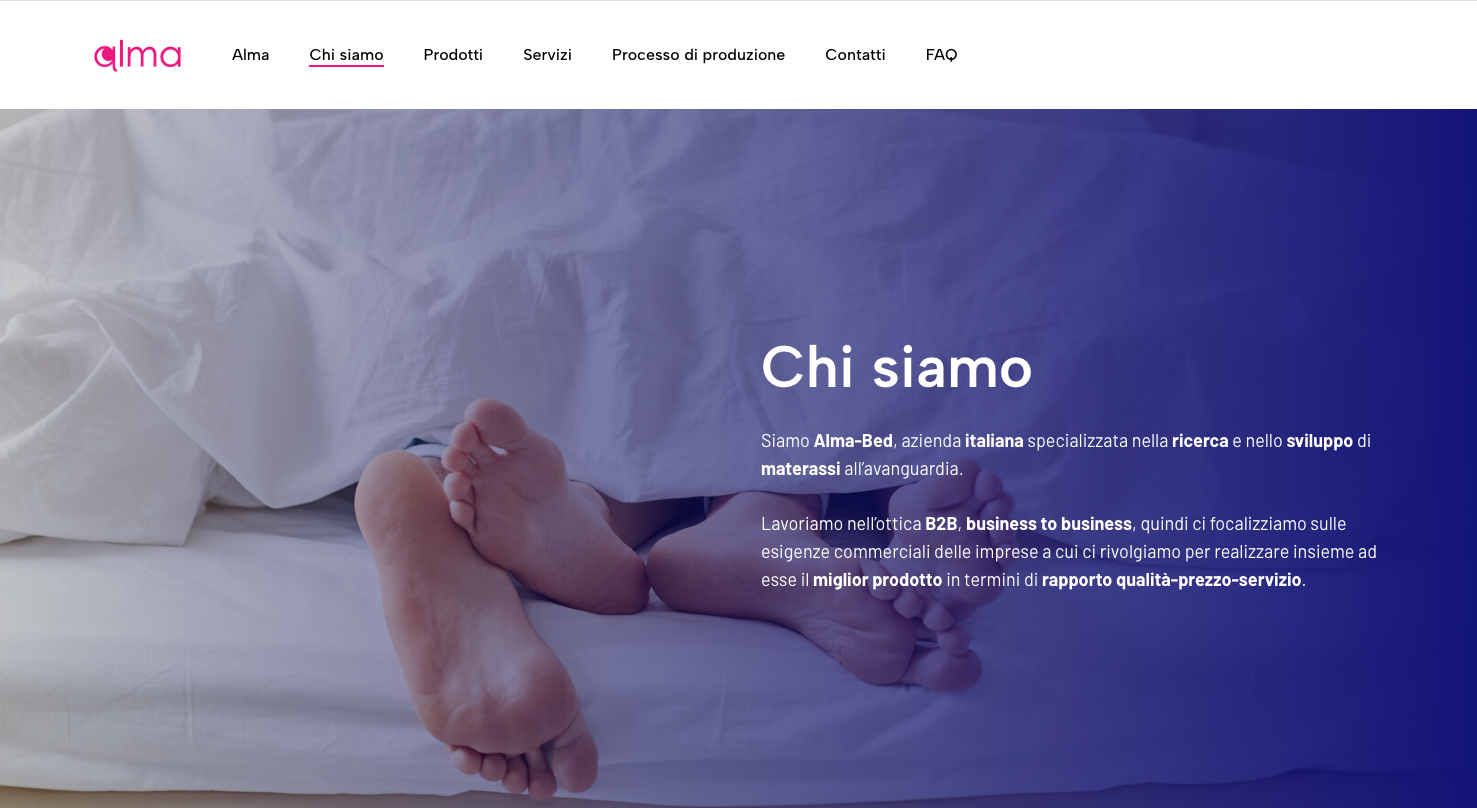
Task: Visit the FAQ navigation link
Action: click(941, 55)
